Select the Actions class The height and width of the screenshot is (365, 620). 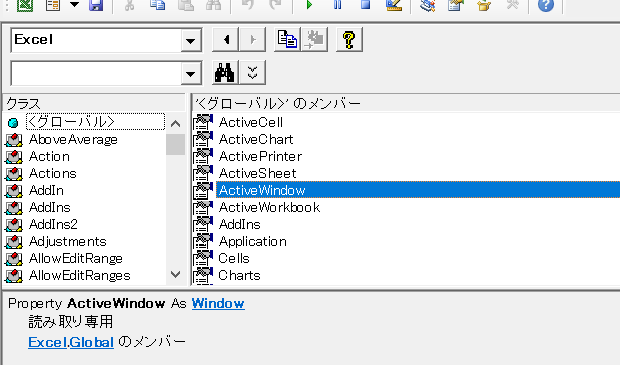point(53,174)
